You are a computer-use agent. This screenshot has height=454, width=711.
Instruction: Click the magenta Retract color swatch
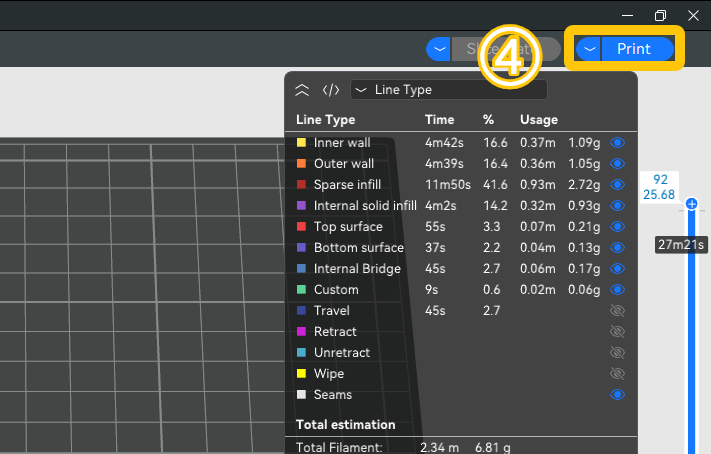[x=301, y=332]
